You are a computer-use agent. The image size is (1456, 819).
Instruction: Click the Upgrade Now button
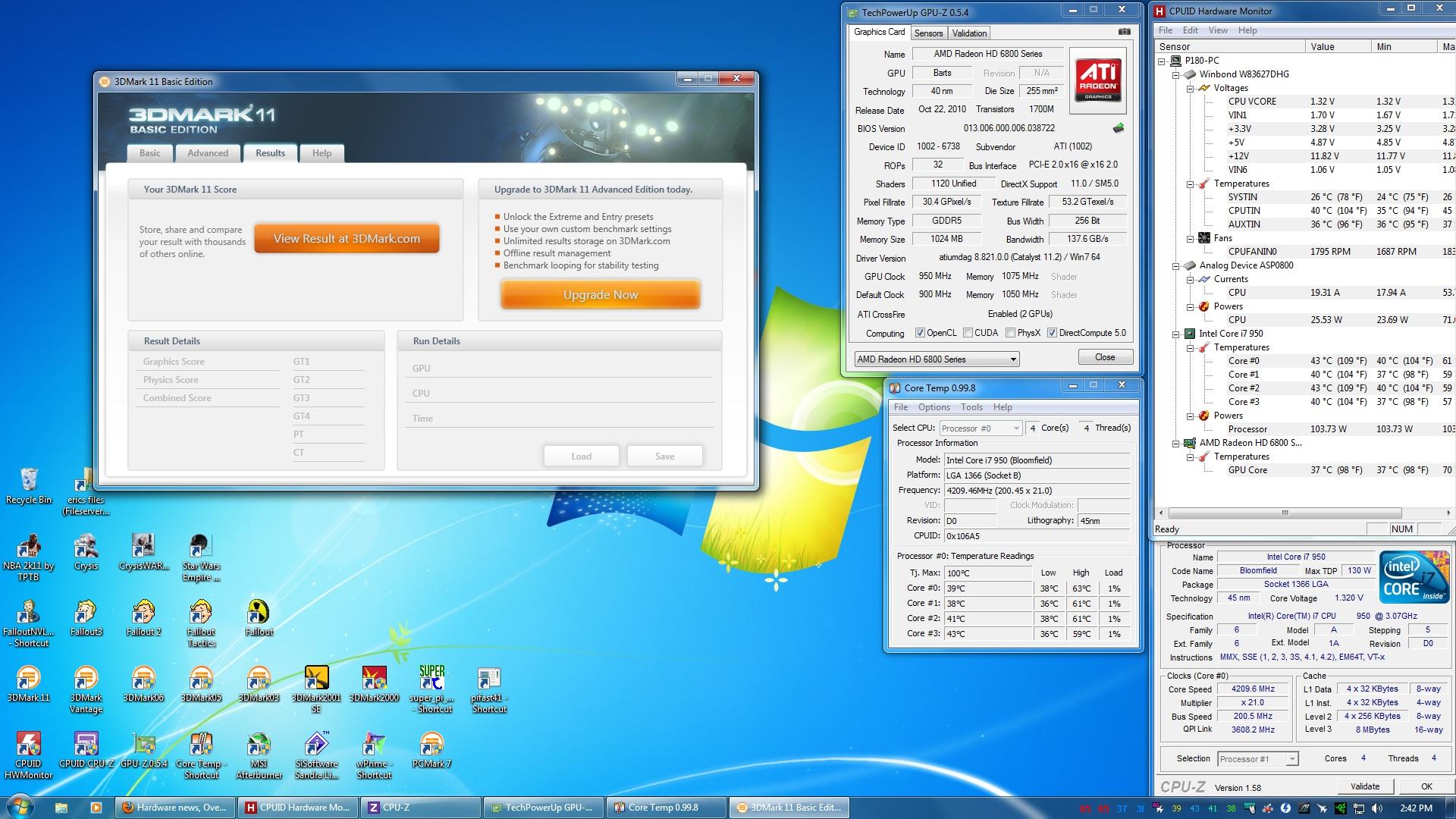(600, 295)
